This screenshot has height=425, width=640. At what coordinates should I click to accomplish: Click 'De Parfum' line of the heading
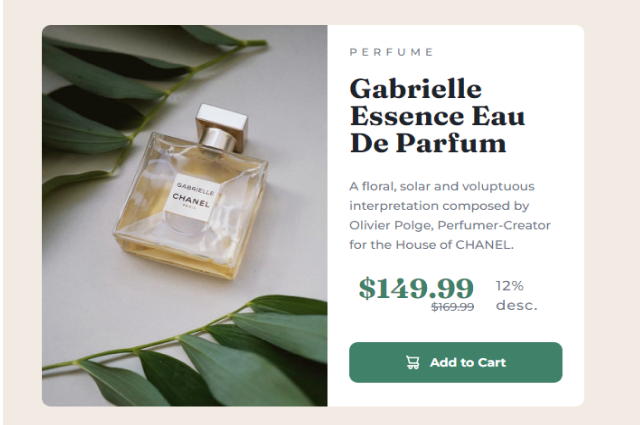pos(428,143)
